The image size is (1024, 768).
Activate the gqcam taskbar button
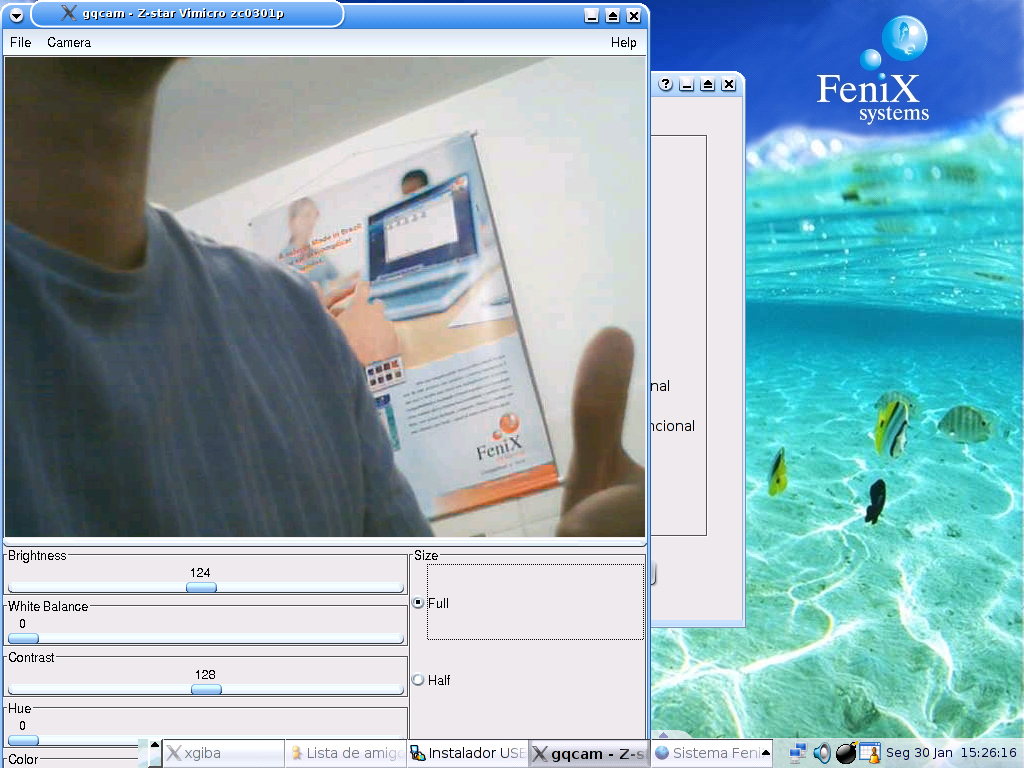(x=590, y=753)
